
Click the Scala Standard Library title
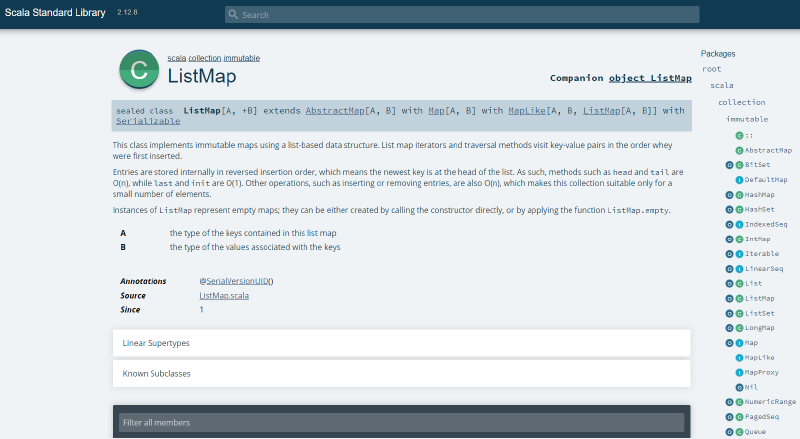[x=55, y=13]
